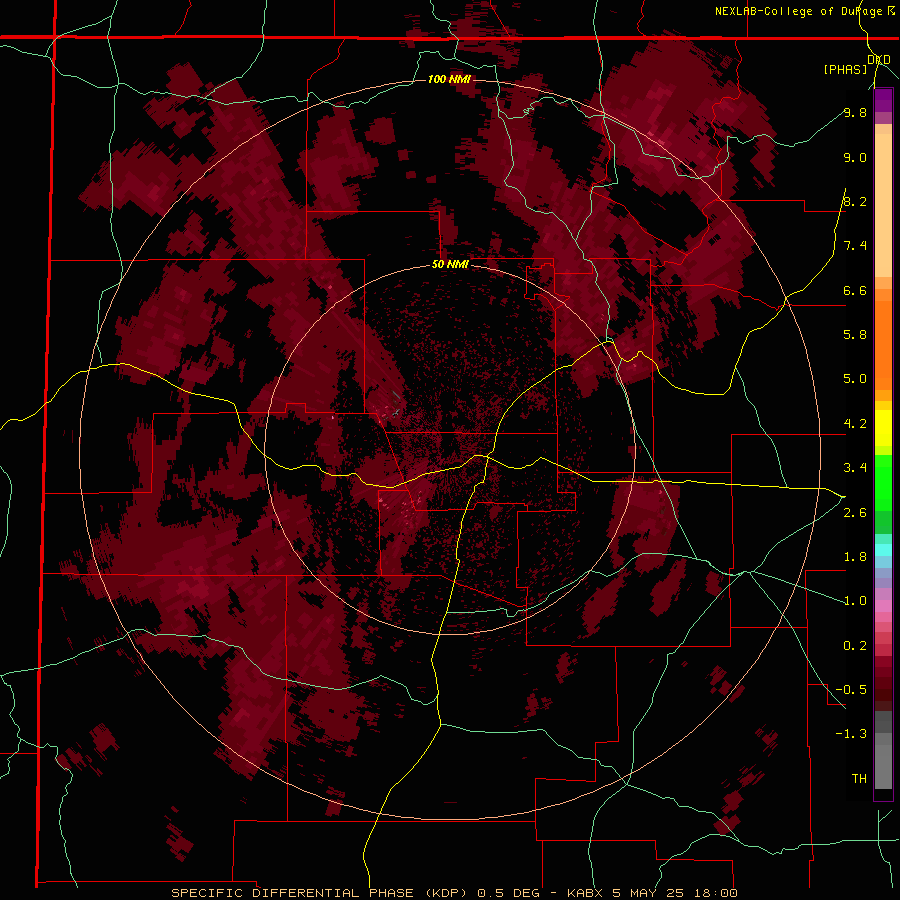
Task: Click the 2.6 scale label
Action: pyautogui.click(x=855, y=513)
